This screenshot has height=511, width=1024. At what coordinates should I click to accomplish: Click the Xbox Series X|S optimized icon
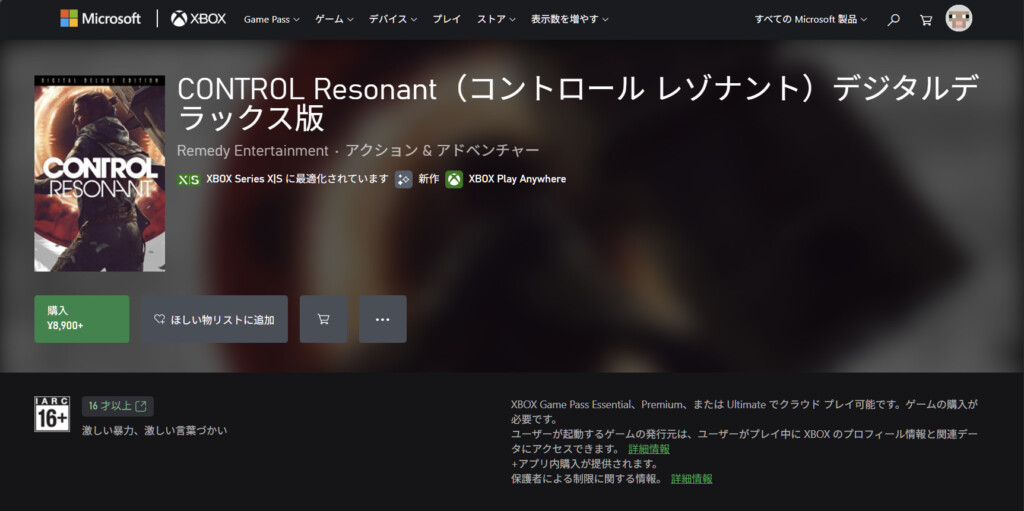pyautogui.click(x=189, y=180)
